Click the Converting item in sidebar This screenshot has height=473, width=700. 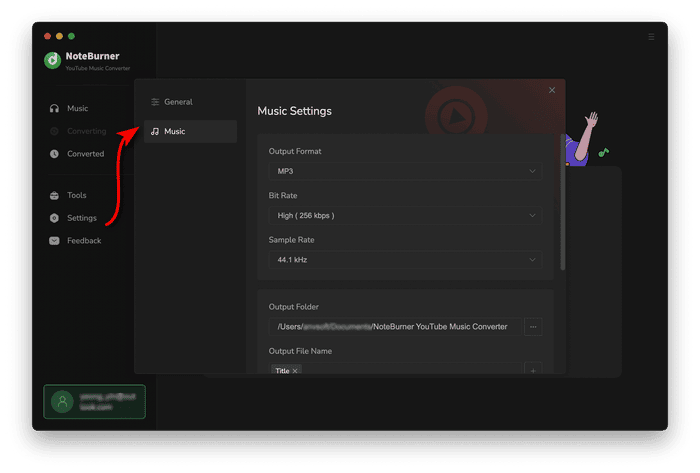[86, 131]
